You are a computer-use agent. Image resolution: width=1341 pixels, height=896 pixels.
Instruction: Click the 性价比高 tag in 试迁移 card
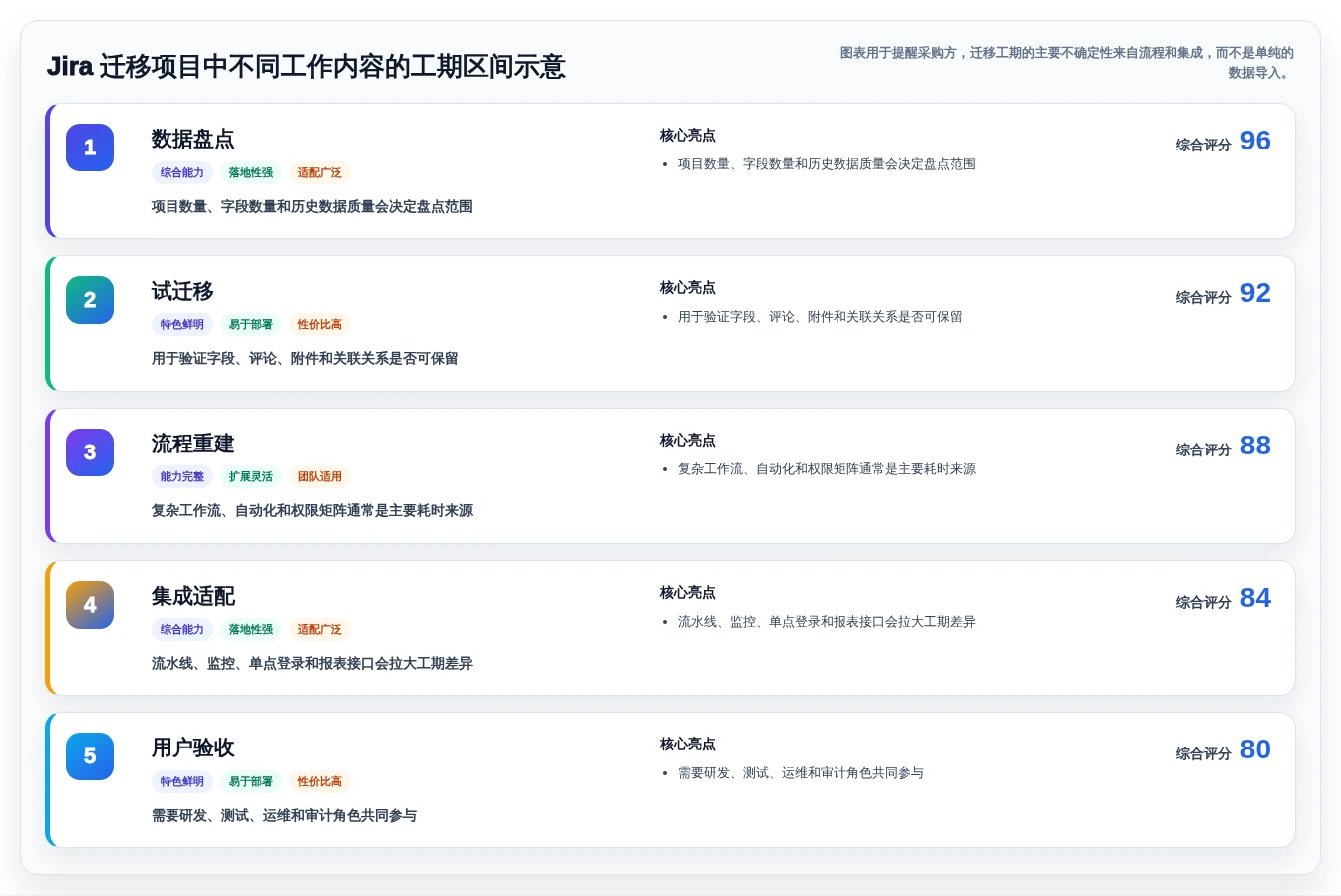pyautogui.click(x=320, y=325)
